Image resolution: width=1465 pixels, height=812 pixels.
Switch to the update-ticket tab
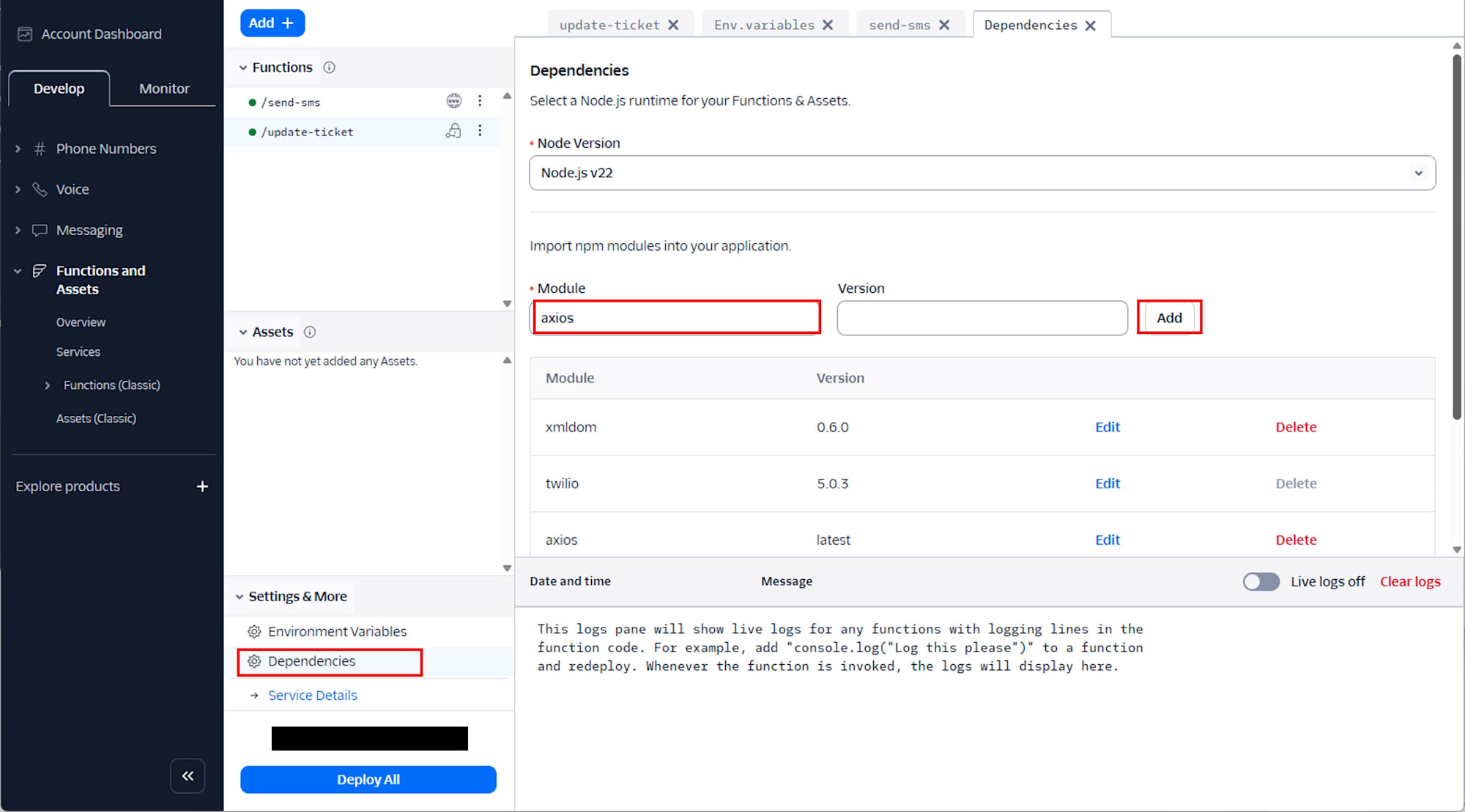pyautogui.click(x=609, y=25)
